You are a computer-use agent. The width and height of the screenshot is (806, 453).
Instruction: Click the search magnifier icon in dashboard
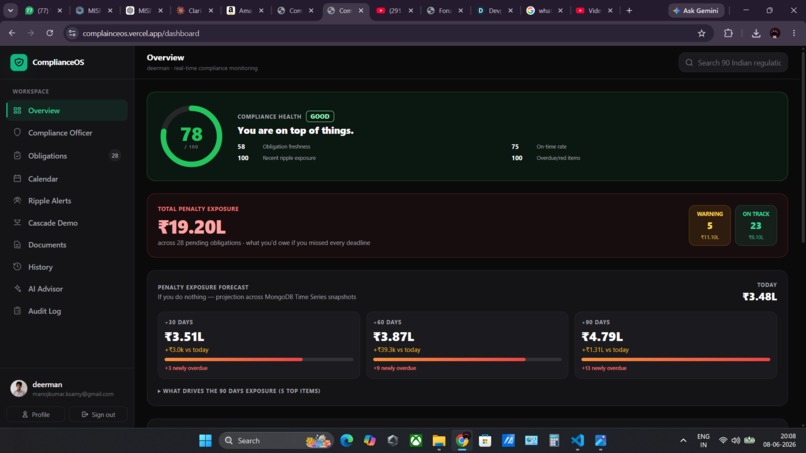point(689,63)
